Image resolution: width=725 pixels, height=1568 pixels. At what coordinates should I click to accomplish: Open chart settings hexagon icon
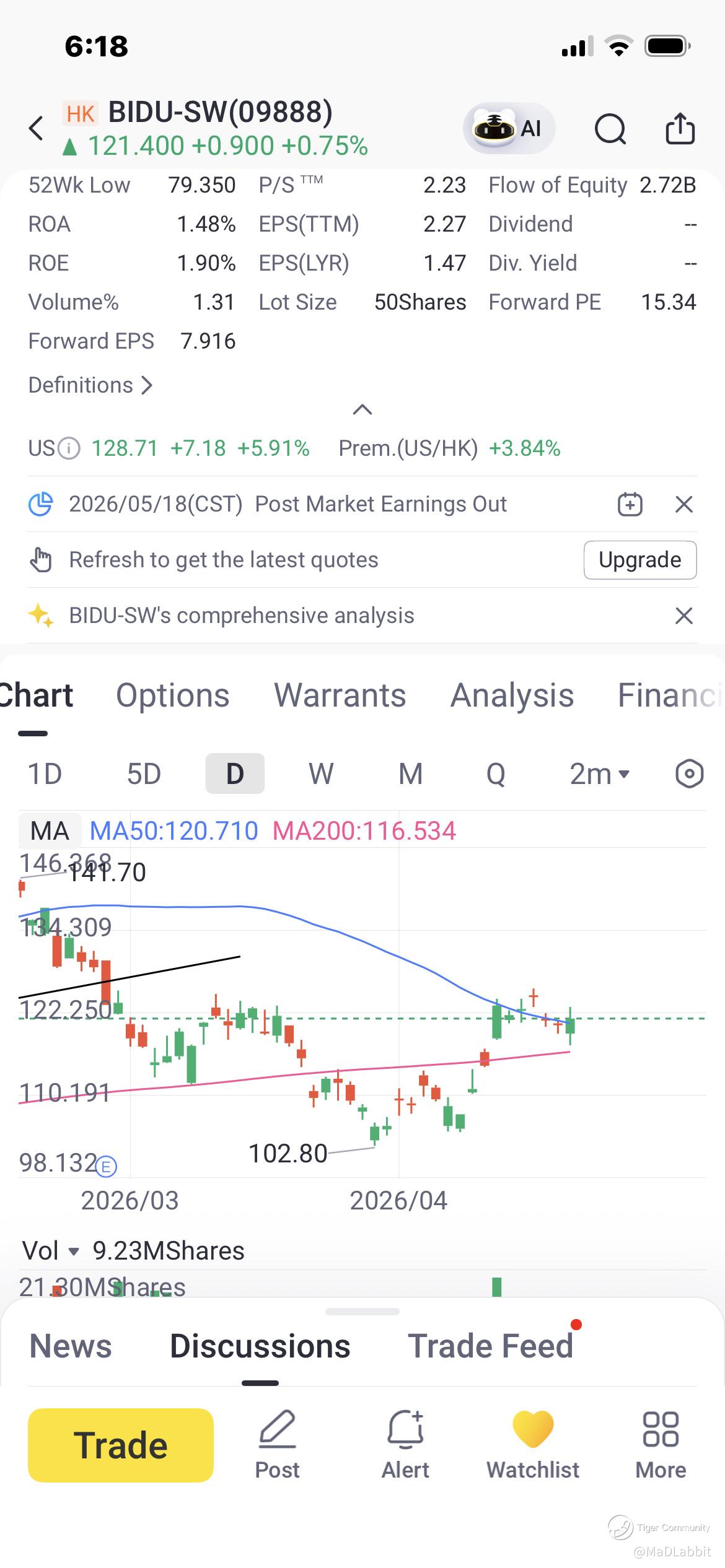689,773
